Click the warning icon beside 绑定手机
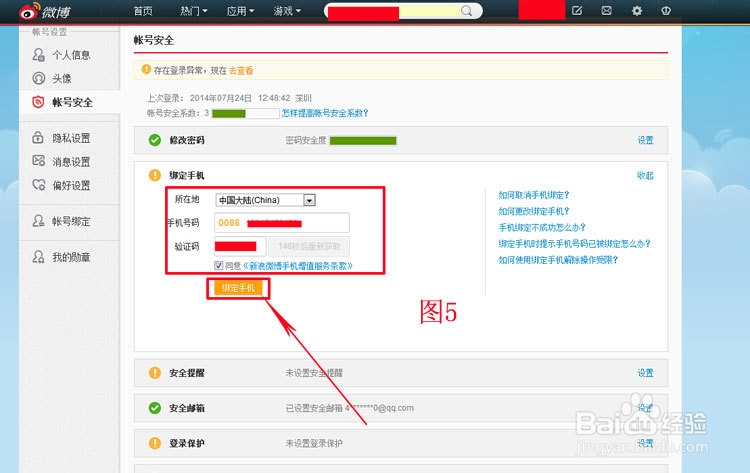Screen dimensions: 750x473 tap(154, 175)
